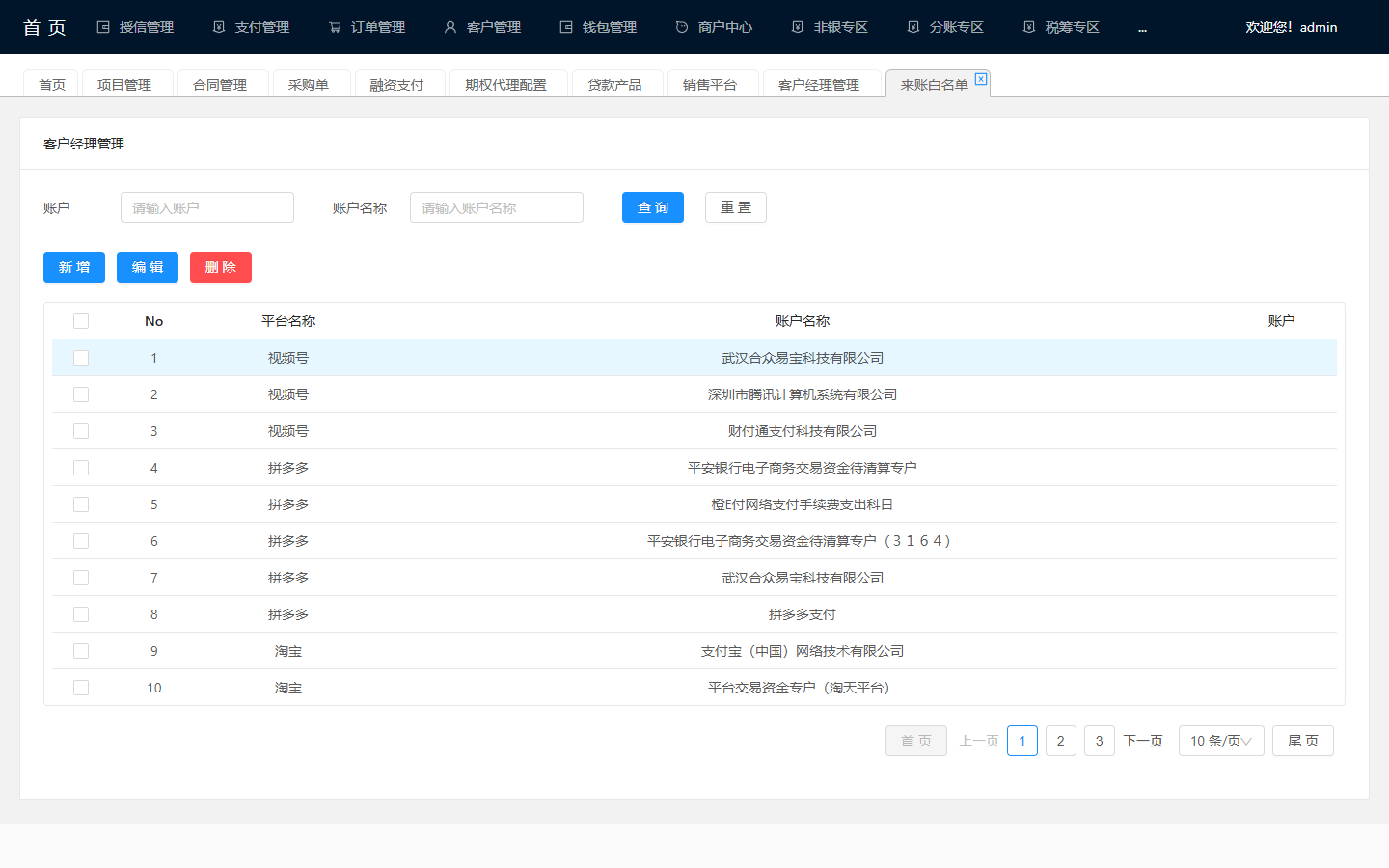Toggle the select-all header checkbox

pyautogui.click(x=81, y=321)
